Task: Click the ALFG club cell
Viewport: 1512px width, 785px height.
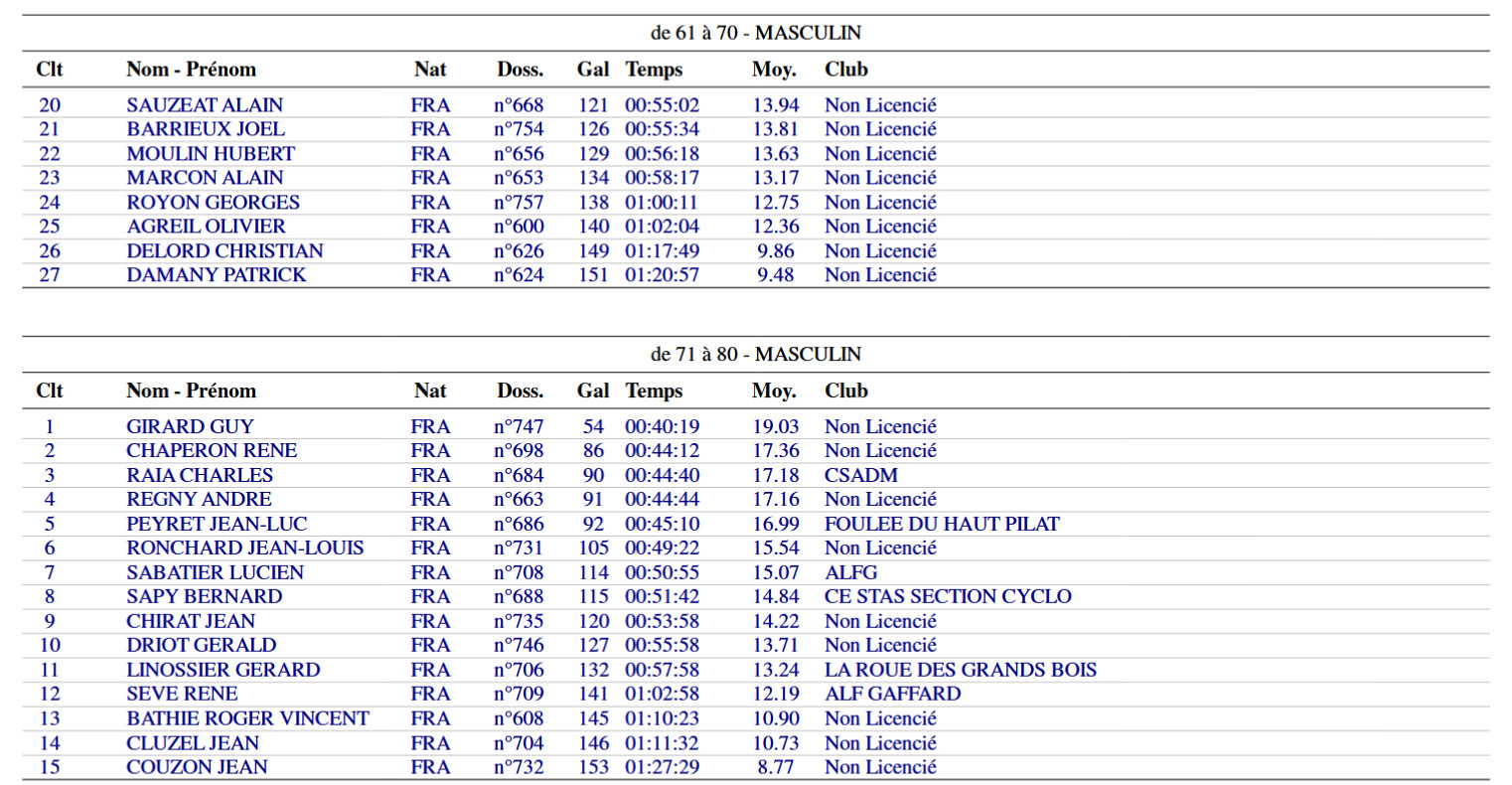Action: click(x=851, y=573)
